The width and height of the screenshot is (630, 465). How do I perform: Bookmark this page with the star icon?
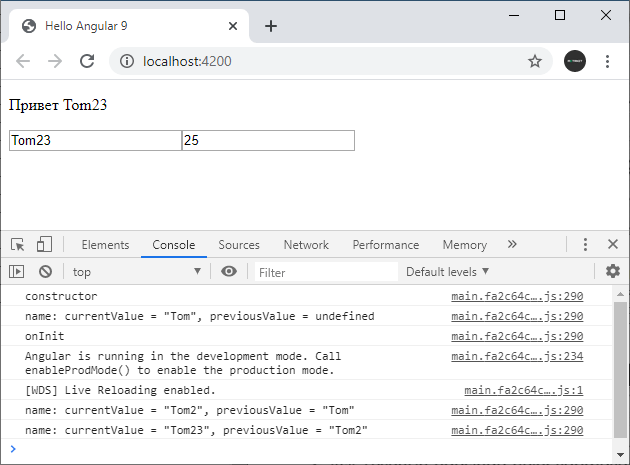tap(535, 61)
